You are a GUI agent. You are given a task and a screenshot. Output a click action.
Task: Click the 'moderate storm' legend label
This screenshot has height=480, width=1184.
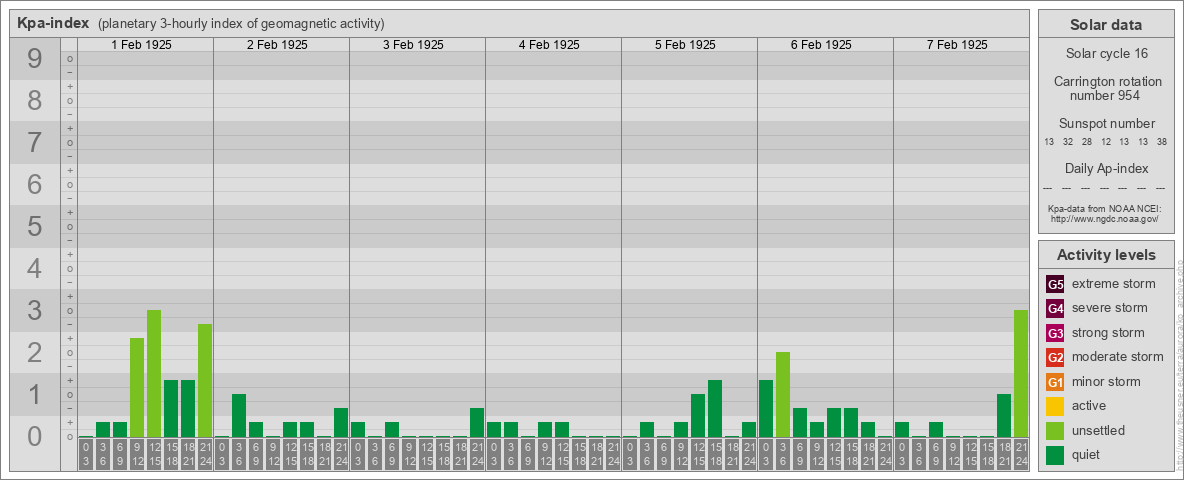point(1118,357)
